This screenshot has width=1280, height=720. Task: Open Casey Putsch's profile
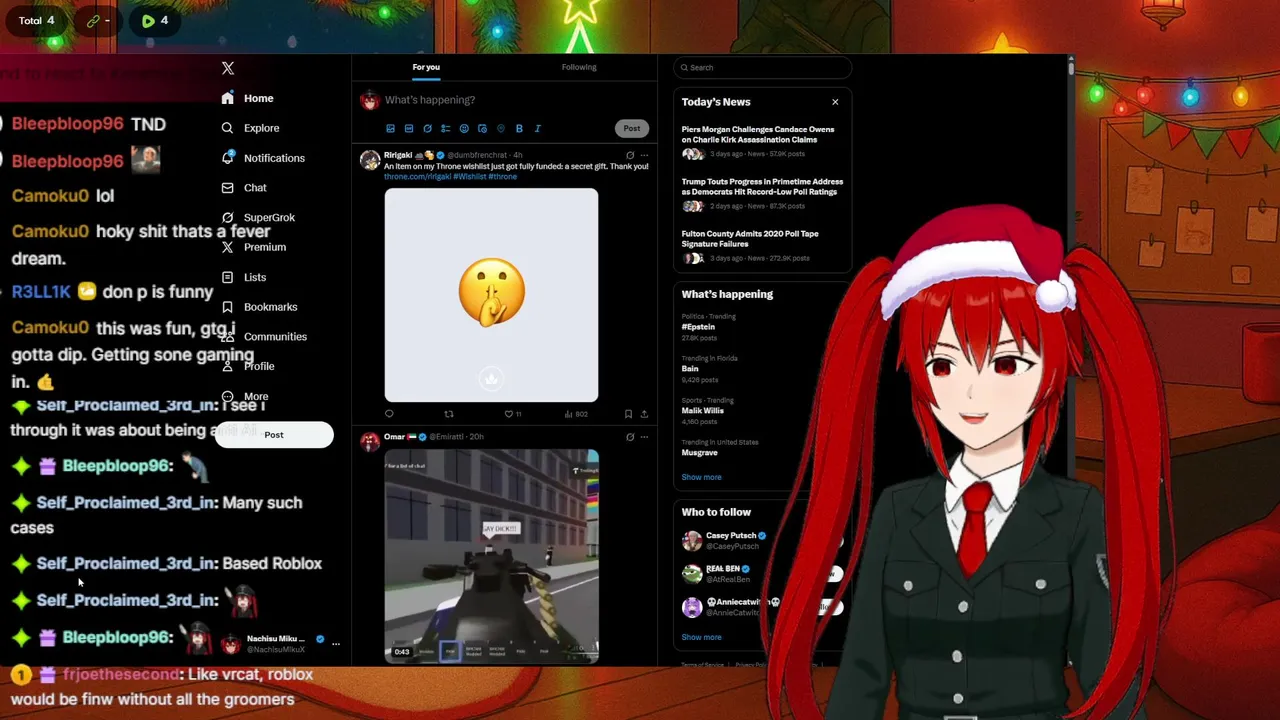tap(731, 536)
